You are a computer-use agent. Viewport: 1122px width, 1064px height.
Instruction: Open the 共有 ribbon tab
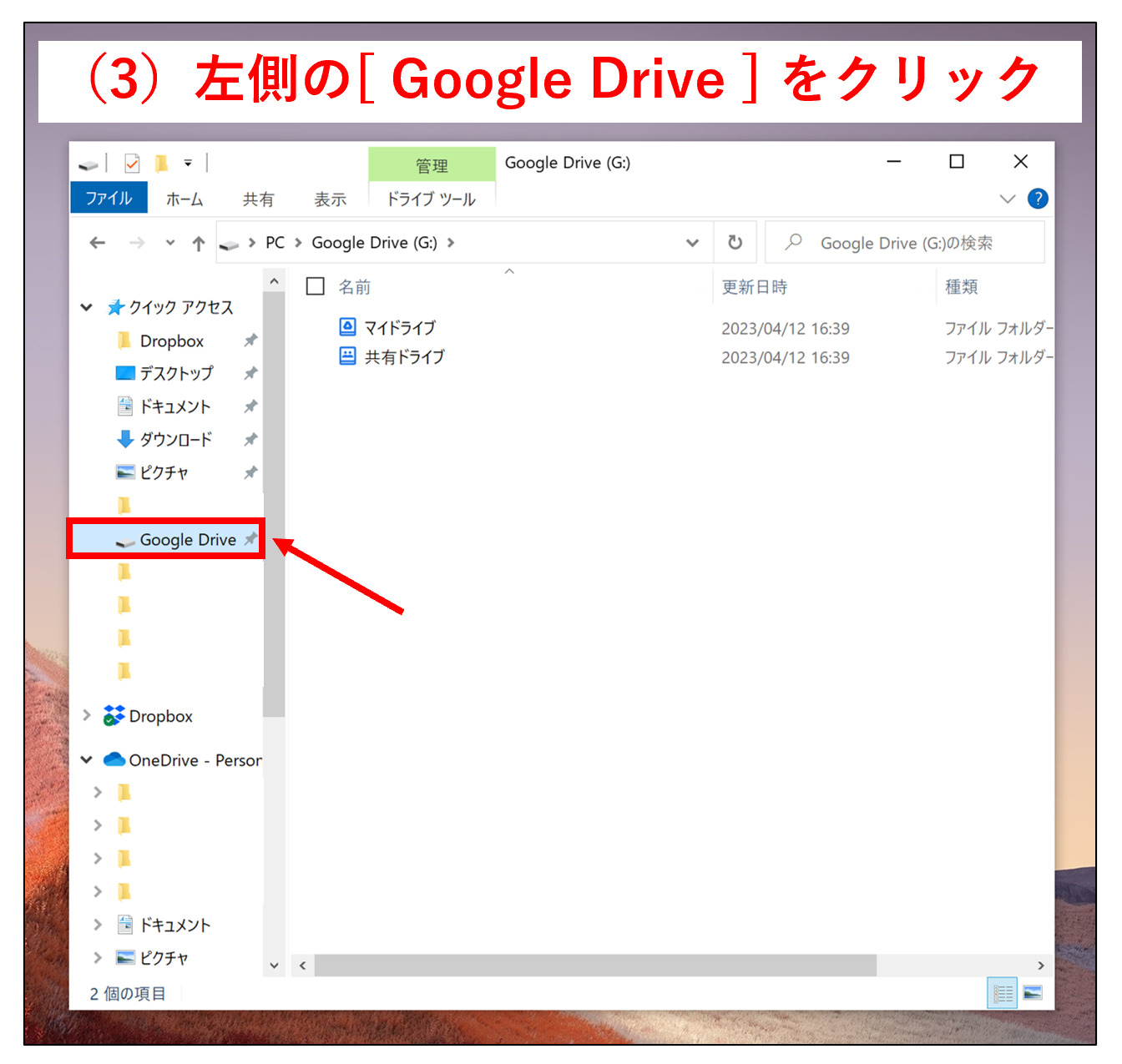pyautogui.click(x=258, y=199)
